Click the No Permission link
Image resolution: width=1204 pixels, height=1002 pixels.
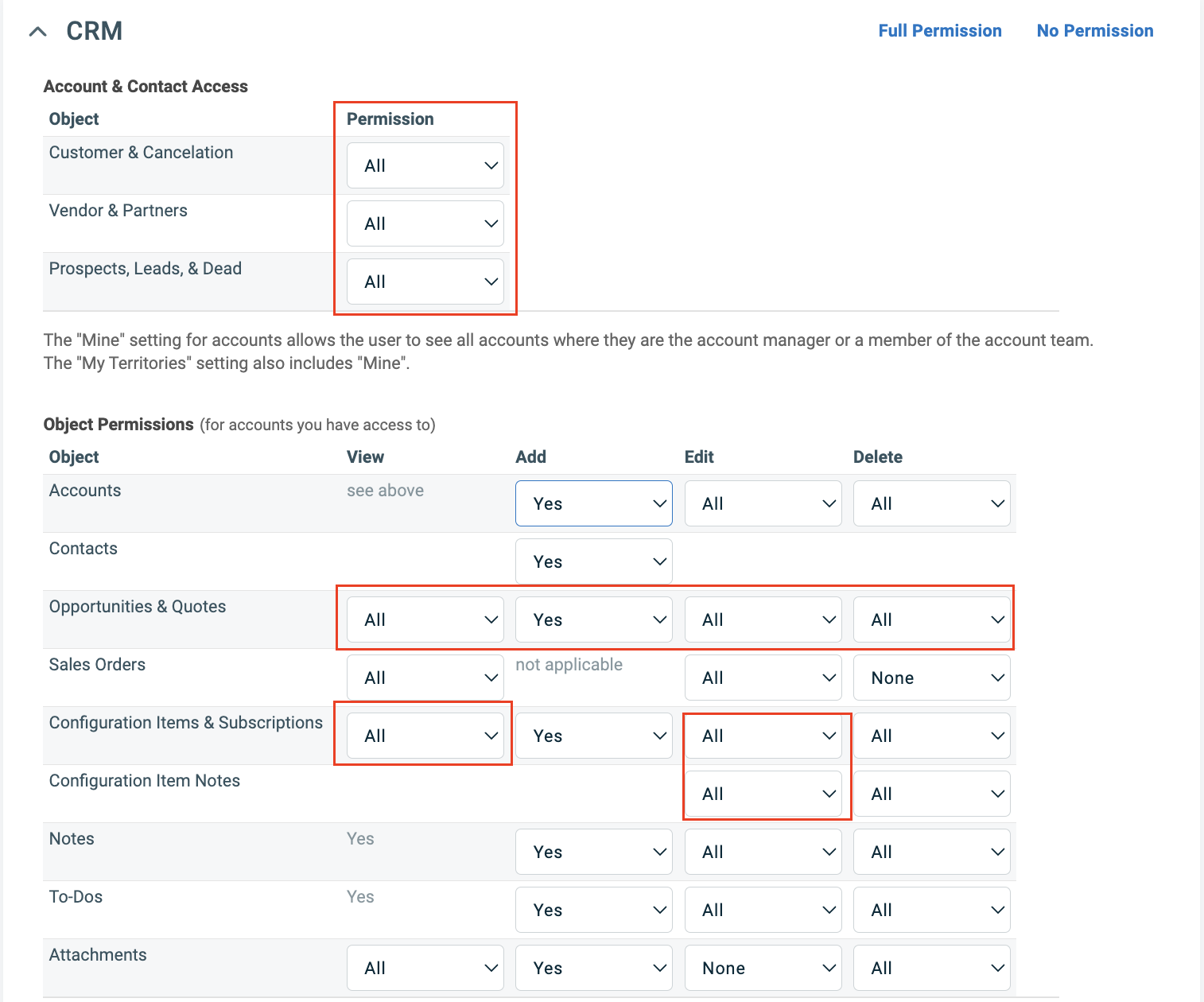click(1095, 30)
